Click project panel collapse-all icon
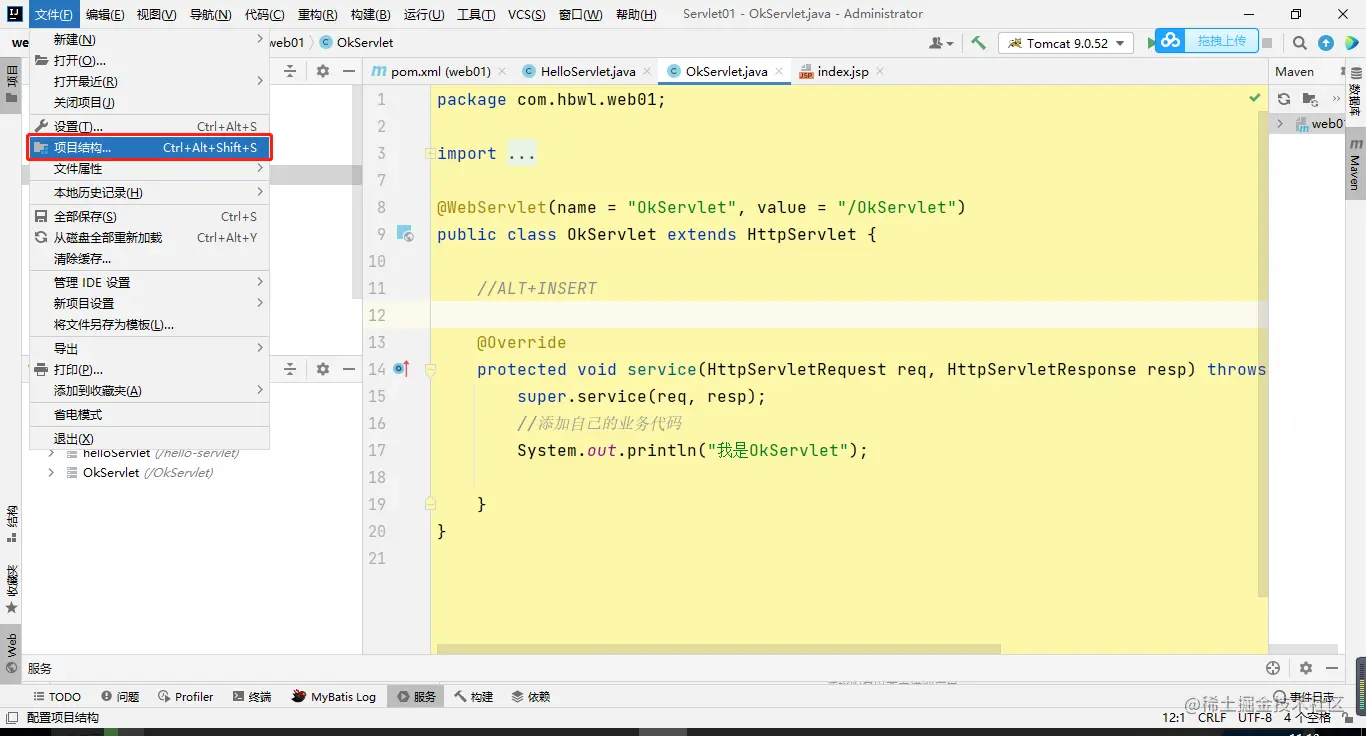 (290, 71)
